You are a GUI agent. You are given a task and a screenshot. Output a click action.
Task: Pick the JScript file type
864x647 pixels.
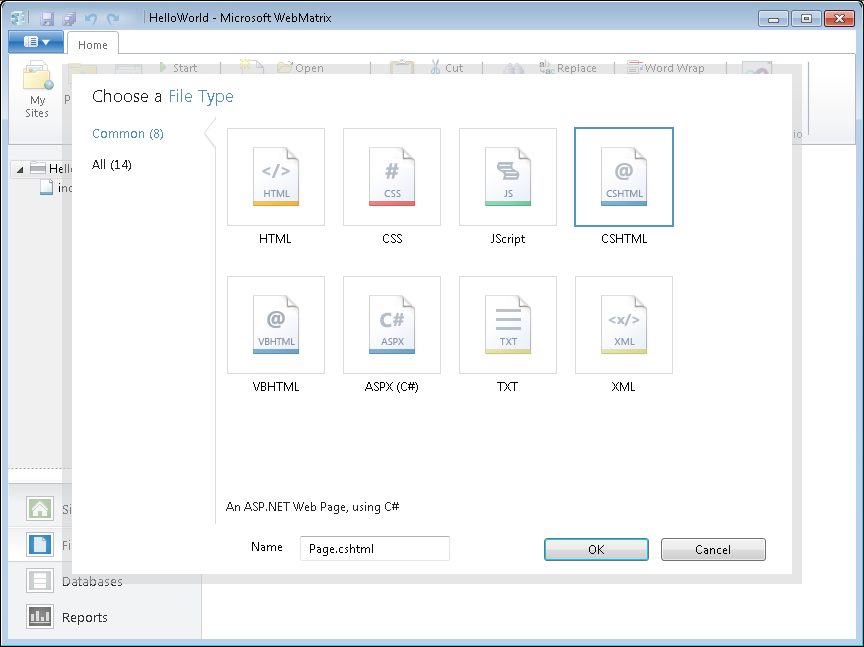pos(507,177)
